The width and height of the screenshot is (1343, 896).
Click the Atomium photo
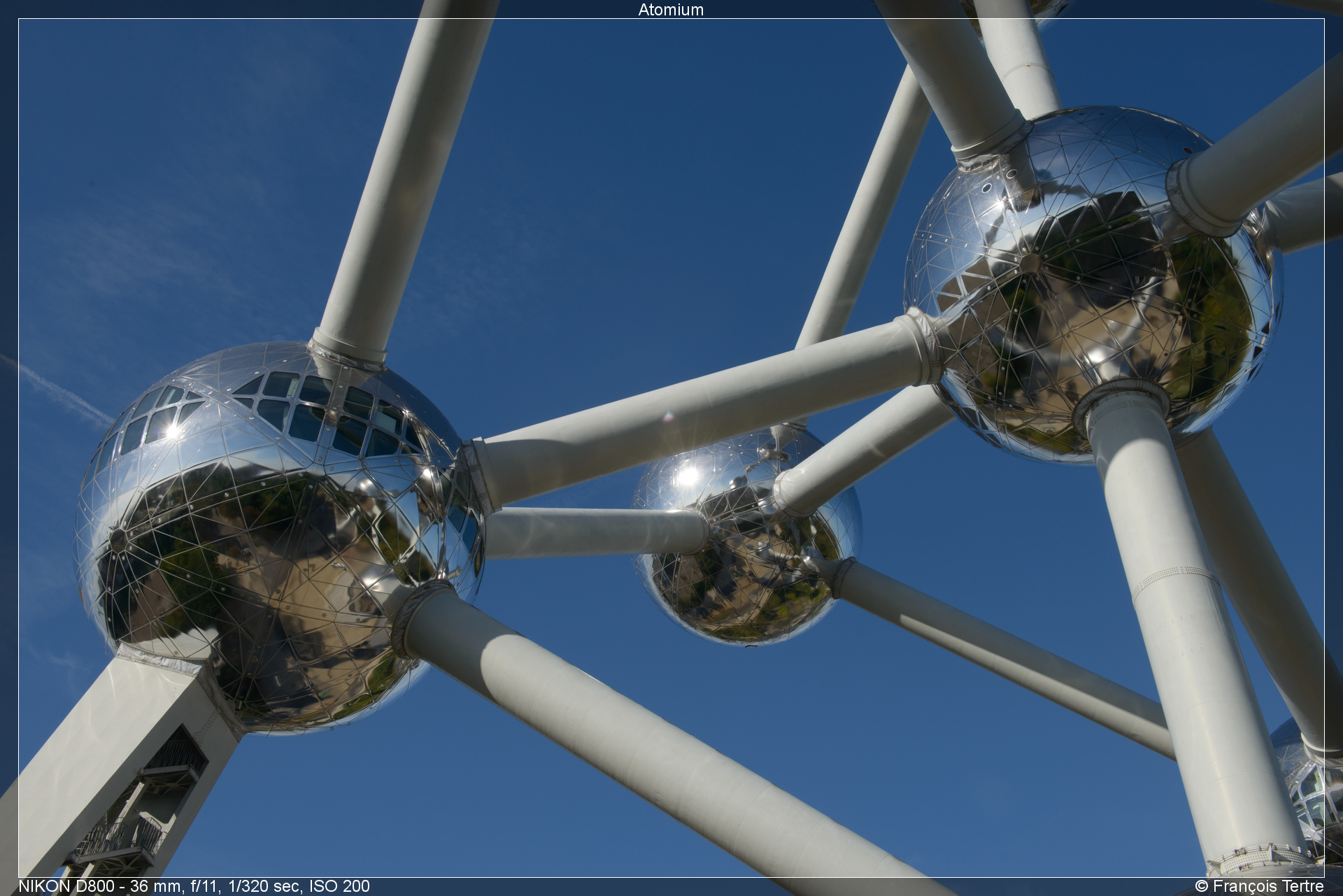click(x=671, y=448)
